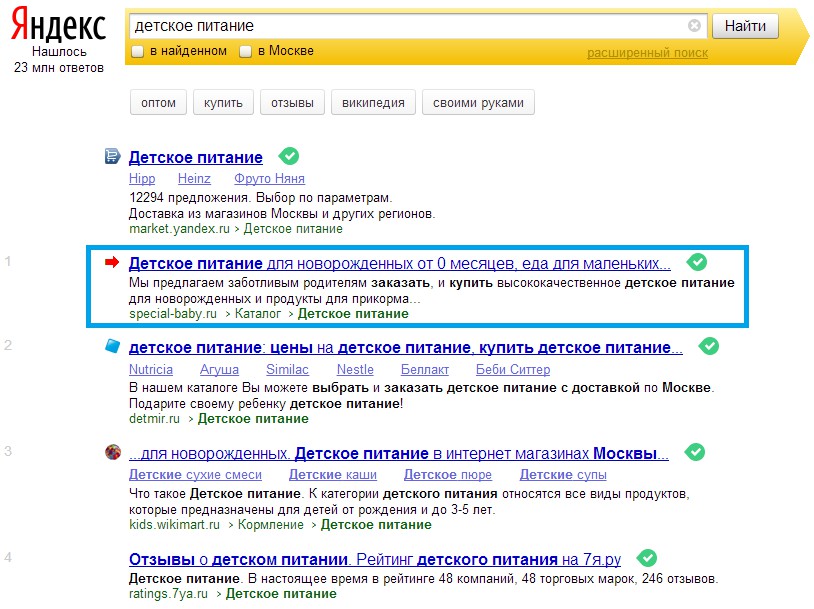Click 'Каталог' breadcrumb under special-baby.ru
Screen dimensions: 814x609
coord(257,314)
